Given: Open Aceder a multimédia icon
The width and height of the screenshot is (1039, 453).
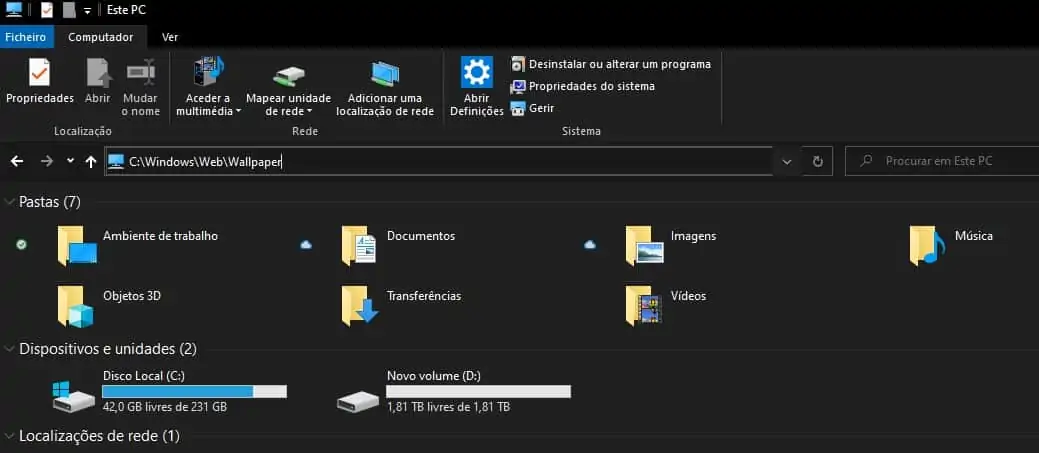Looking at the screenshot, I should click(208, 72).
